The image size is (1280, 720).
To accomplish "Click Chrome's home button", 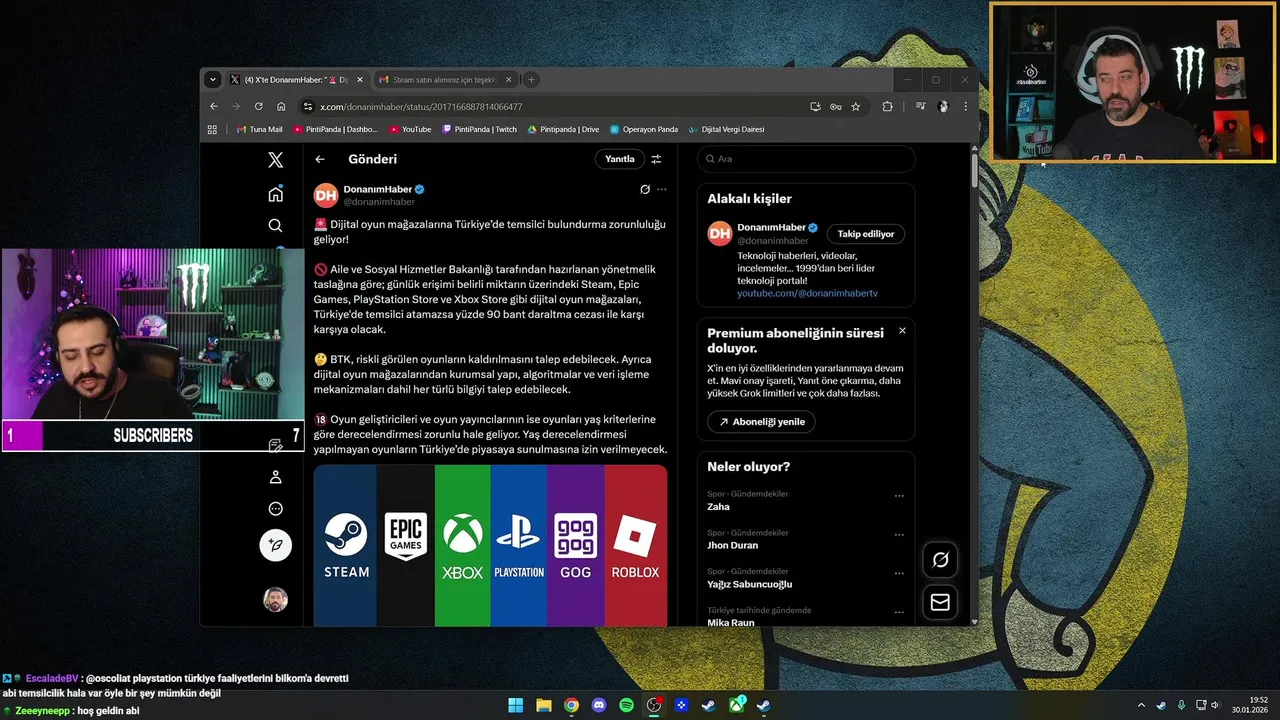I will point(281,106).
